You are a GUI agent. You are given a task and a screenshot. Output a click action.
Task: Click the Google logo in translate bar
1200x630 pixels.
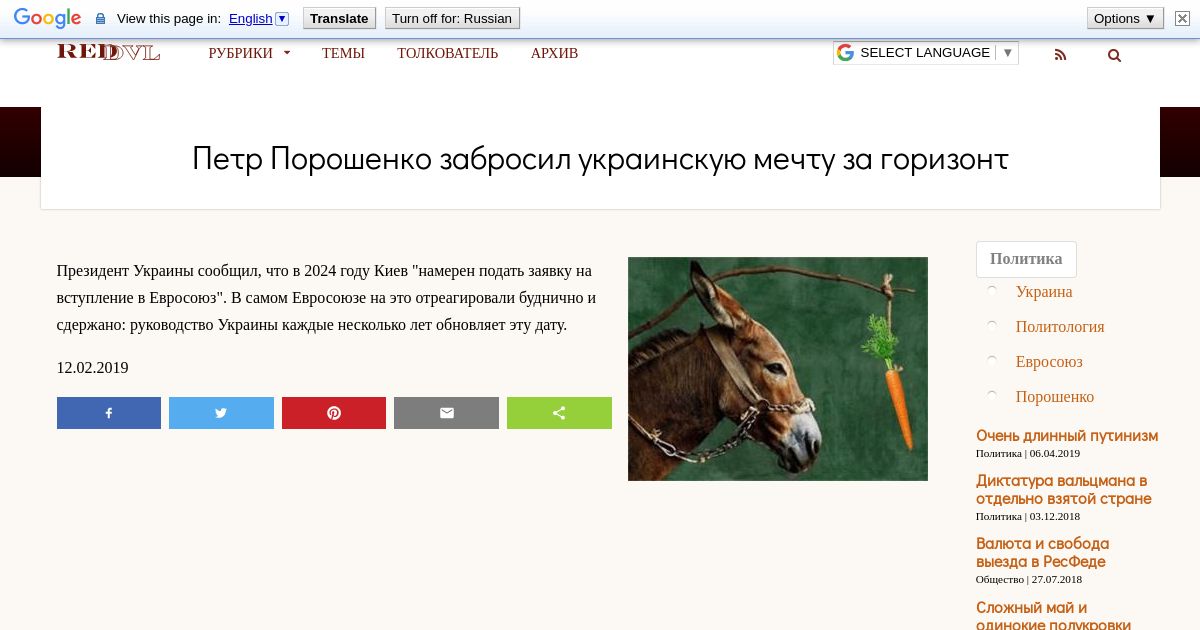[x=47, y=18]
